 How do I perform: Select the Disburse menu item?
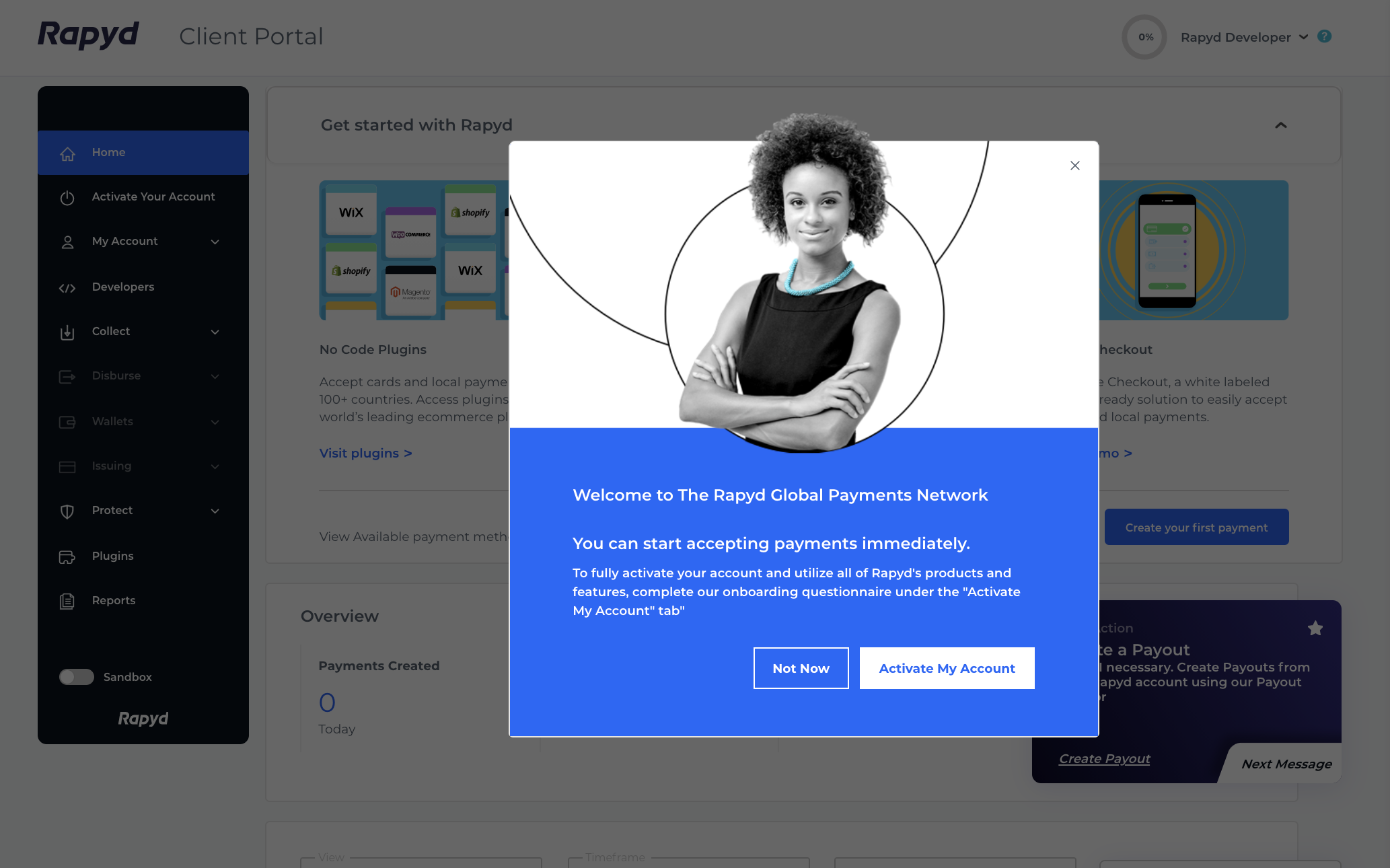point(116,375)
